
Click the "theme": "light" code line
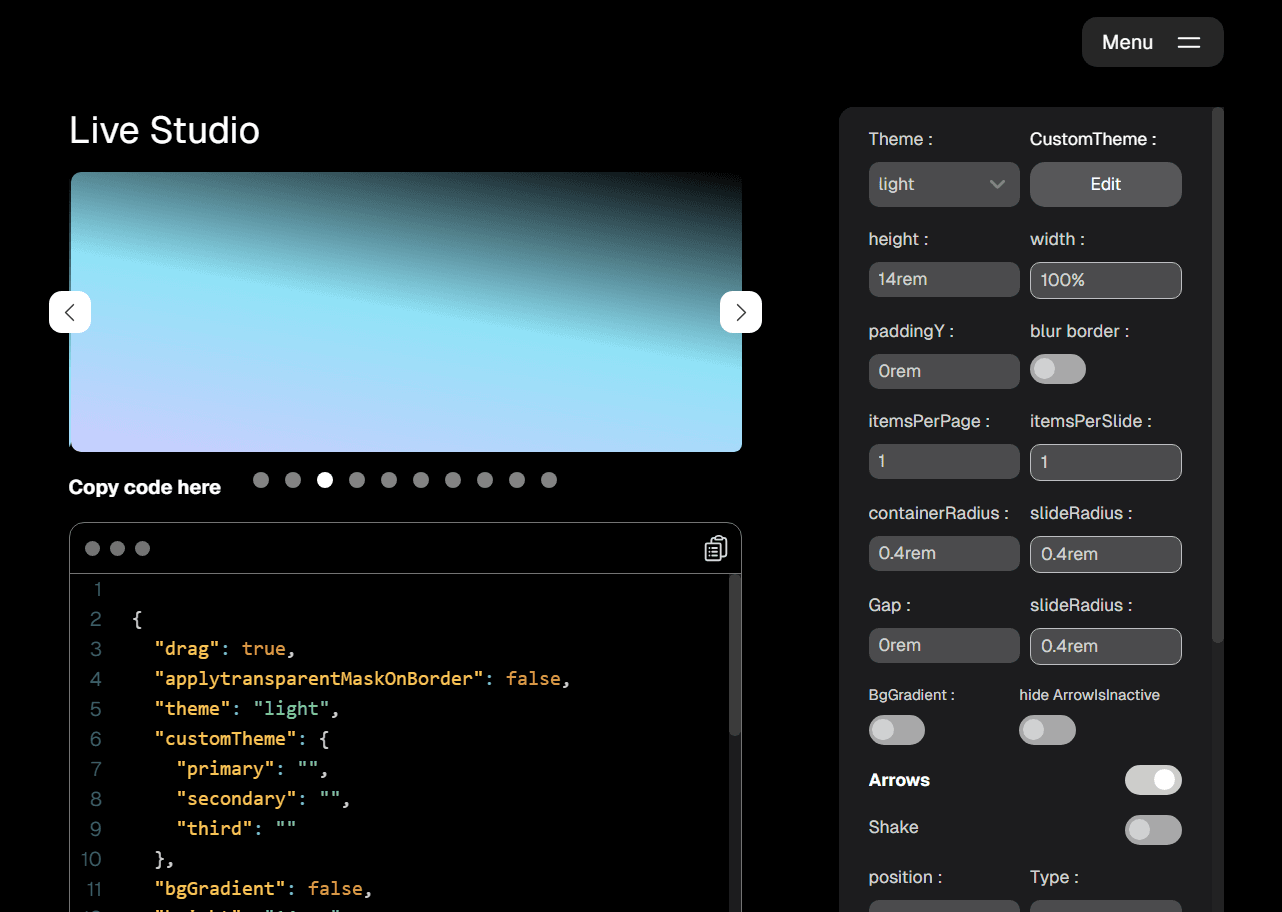click(247, 709)
